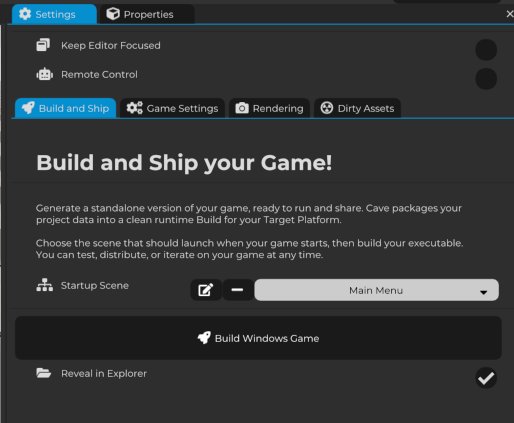Click the edit pencil icon for Startup Scene
514x423 pixels.
click(206, 290)
